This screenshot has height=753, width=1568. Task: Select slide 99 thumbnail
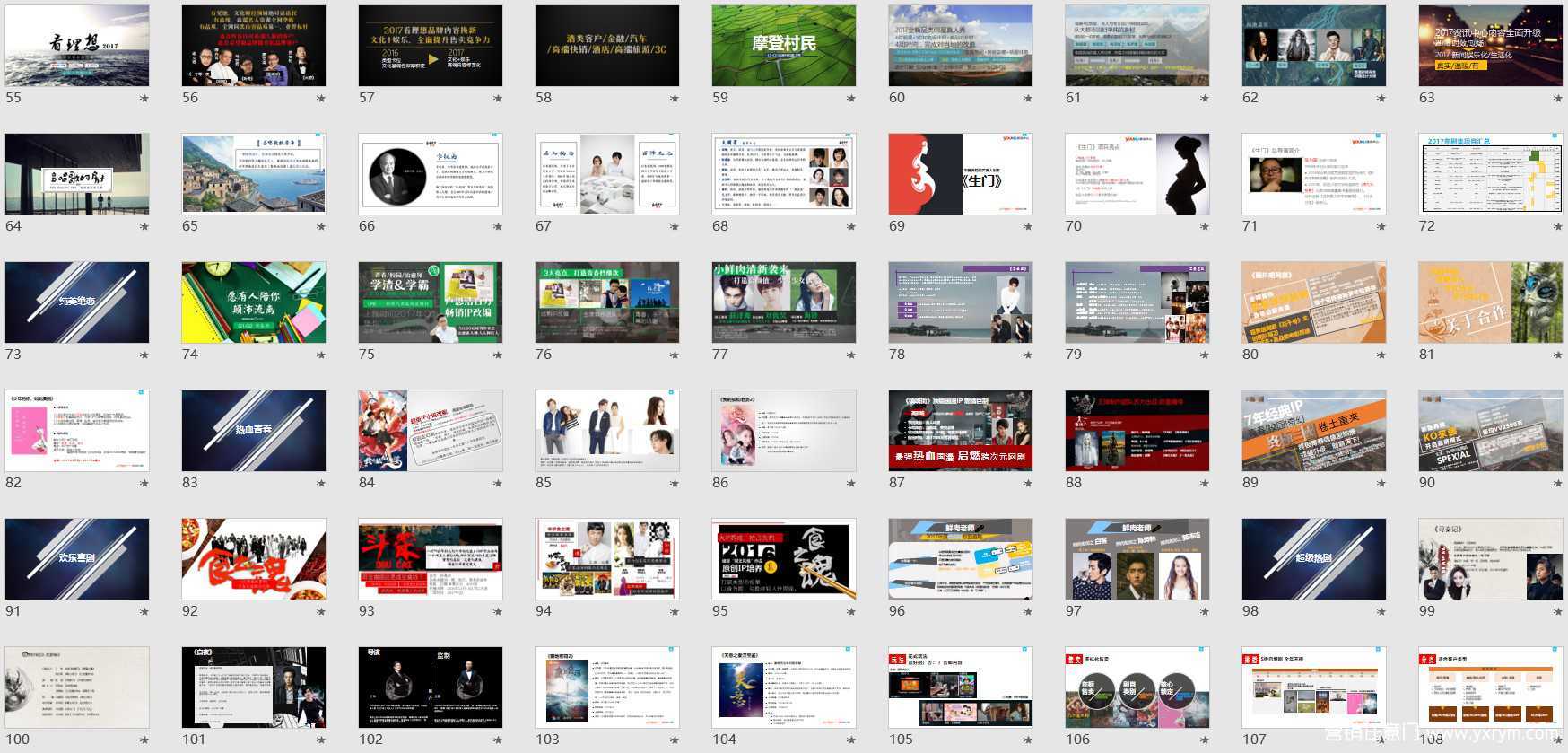pos(1491,559)
